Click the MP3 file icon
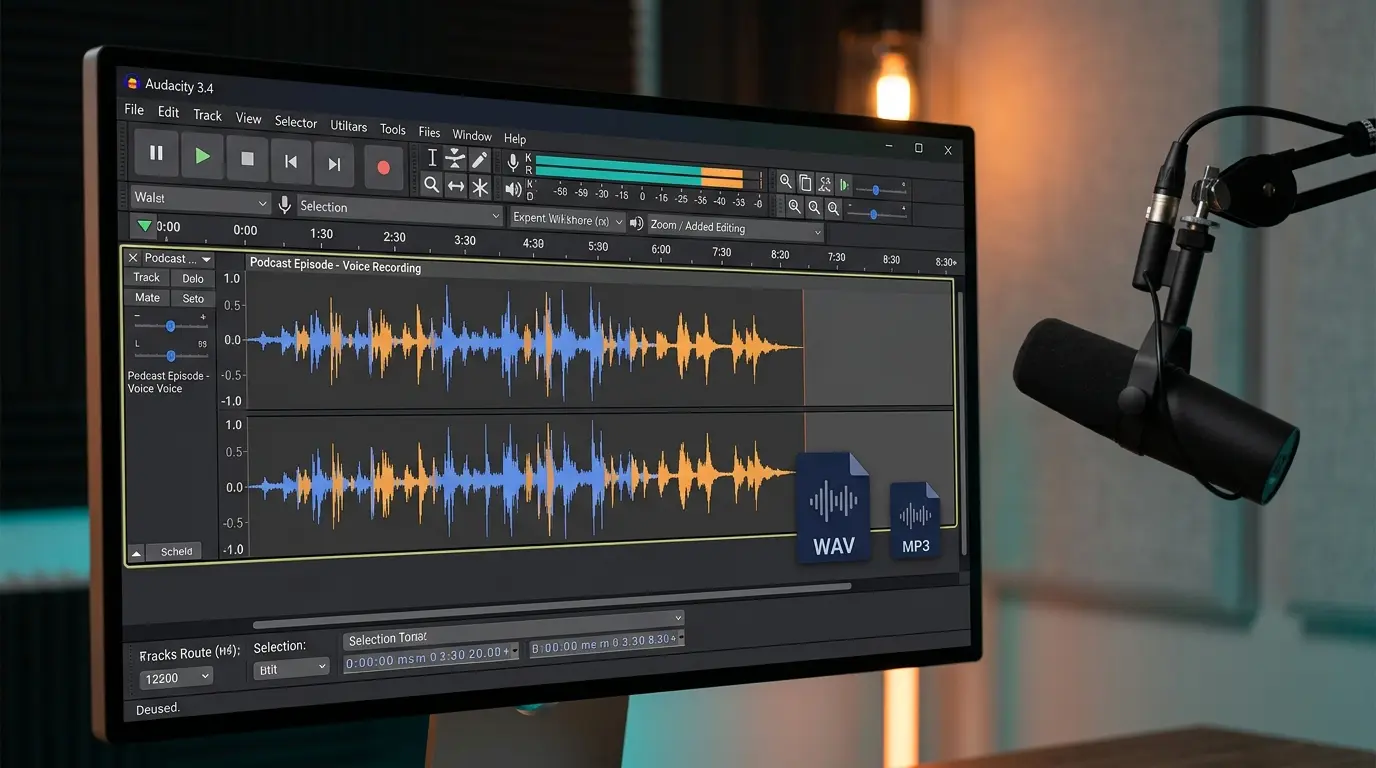Viewport: 1376px width, 768px height. coord(915,519)
